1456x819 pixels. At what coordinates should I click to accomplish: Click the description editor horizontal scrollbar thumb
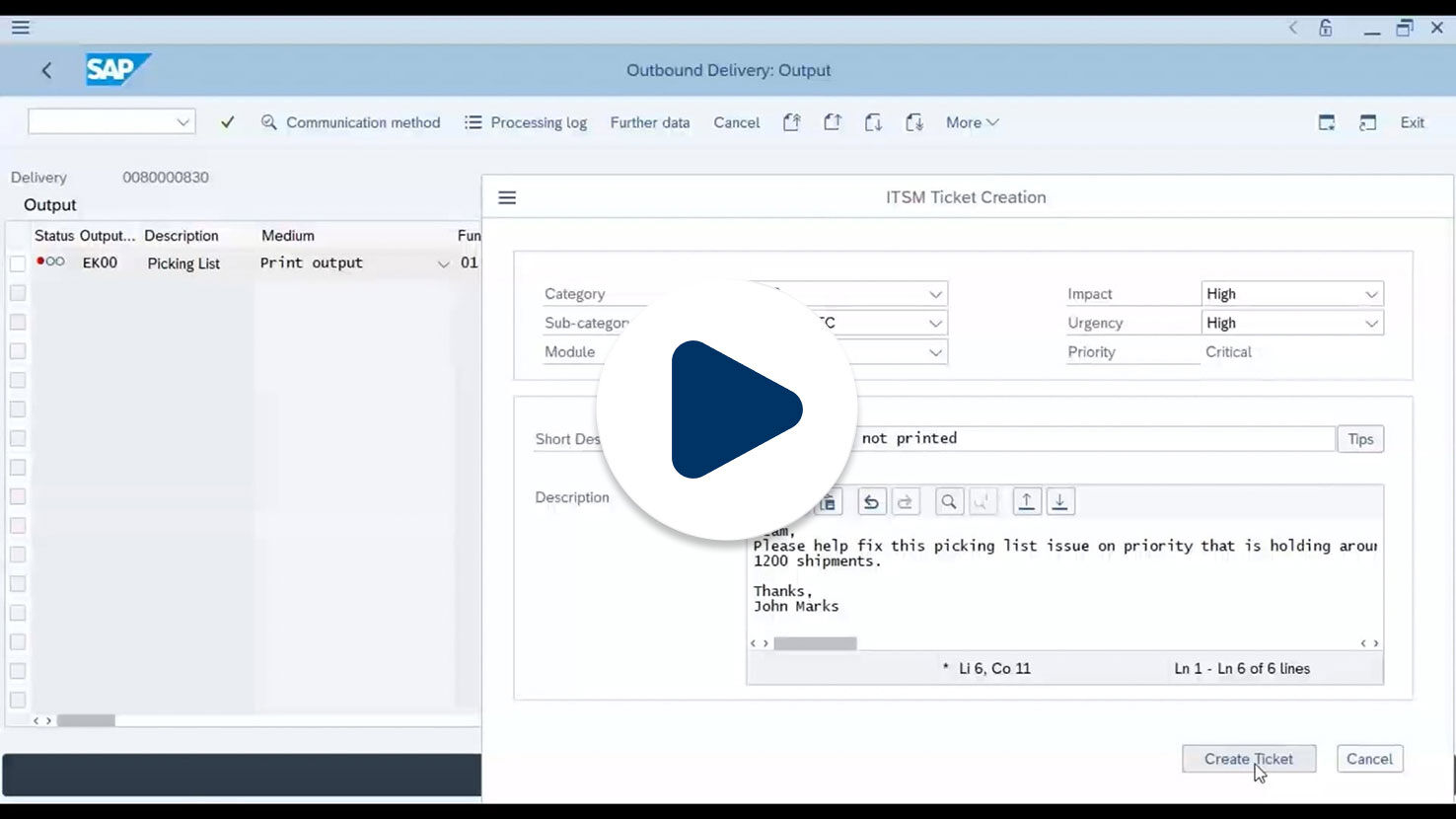tap(815, 643)
